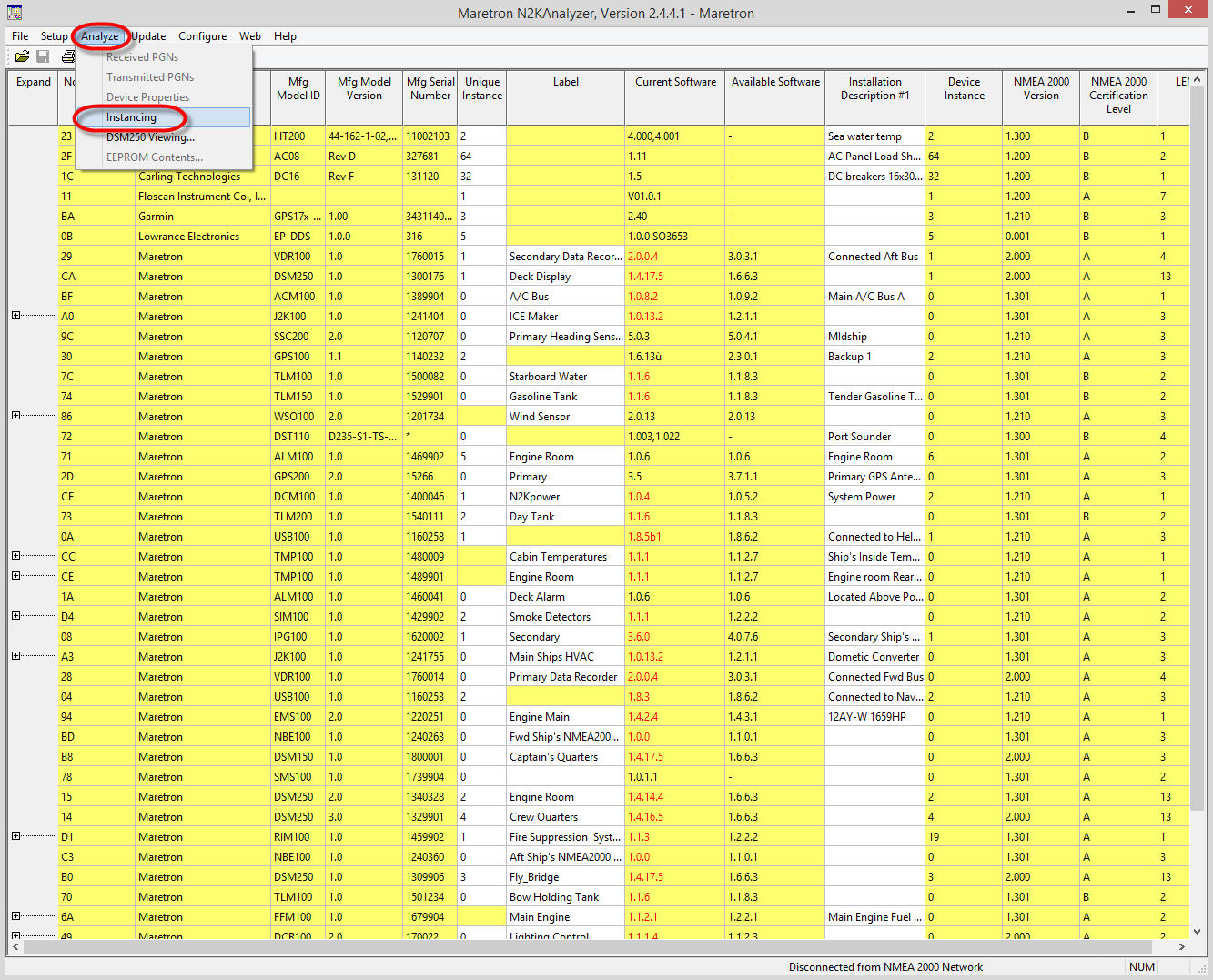
Task: Click the vertical scrollbar down arrow
Action: 1197,931
